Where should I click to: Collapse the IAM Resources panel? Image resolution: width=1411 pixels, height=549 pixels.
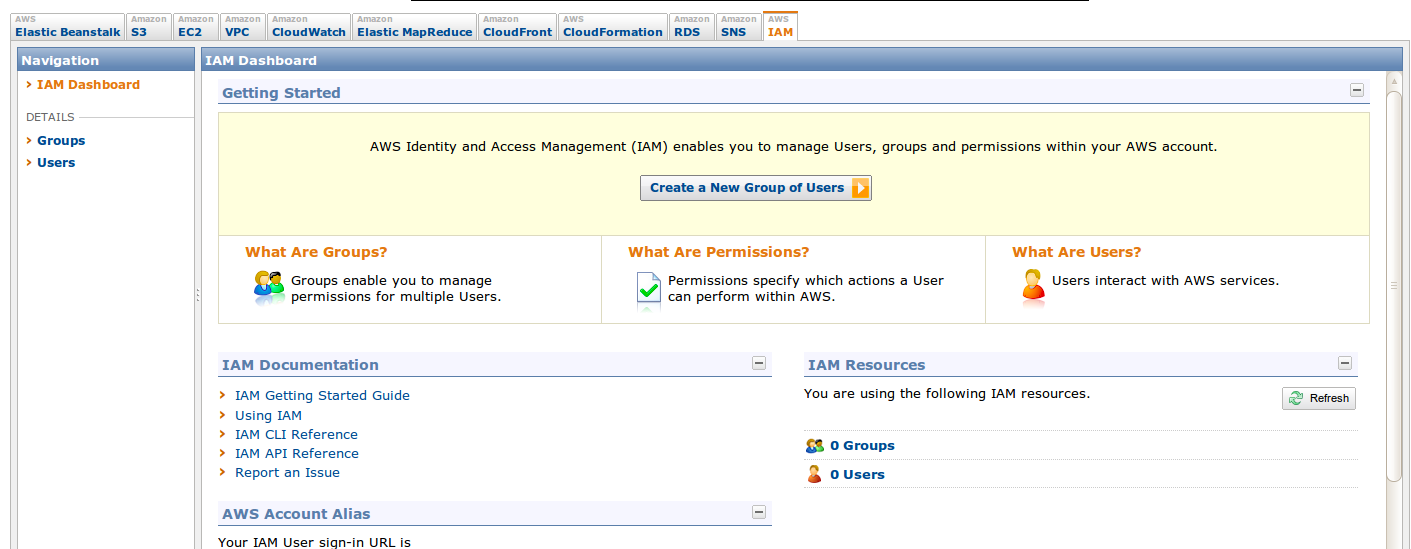click(x=1345, y=363)
